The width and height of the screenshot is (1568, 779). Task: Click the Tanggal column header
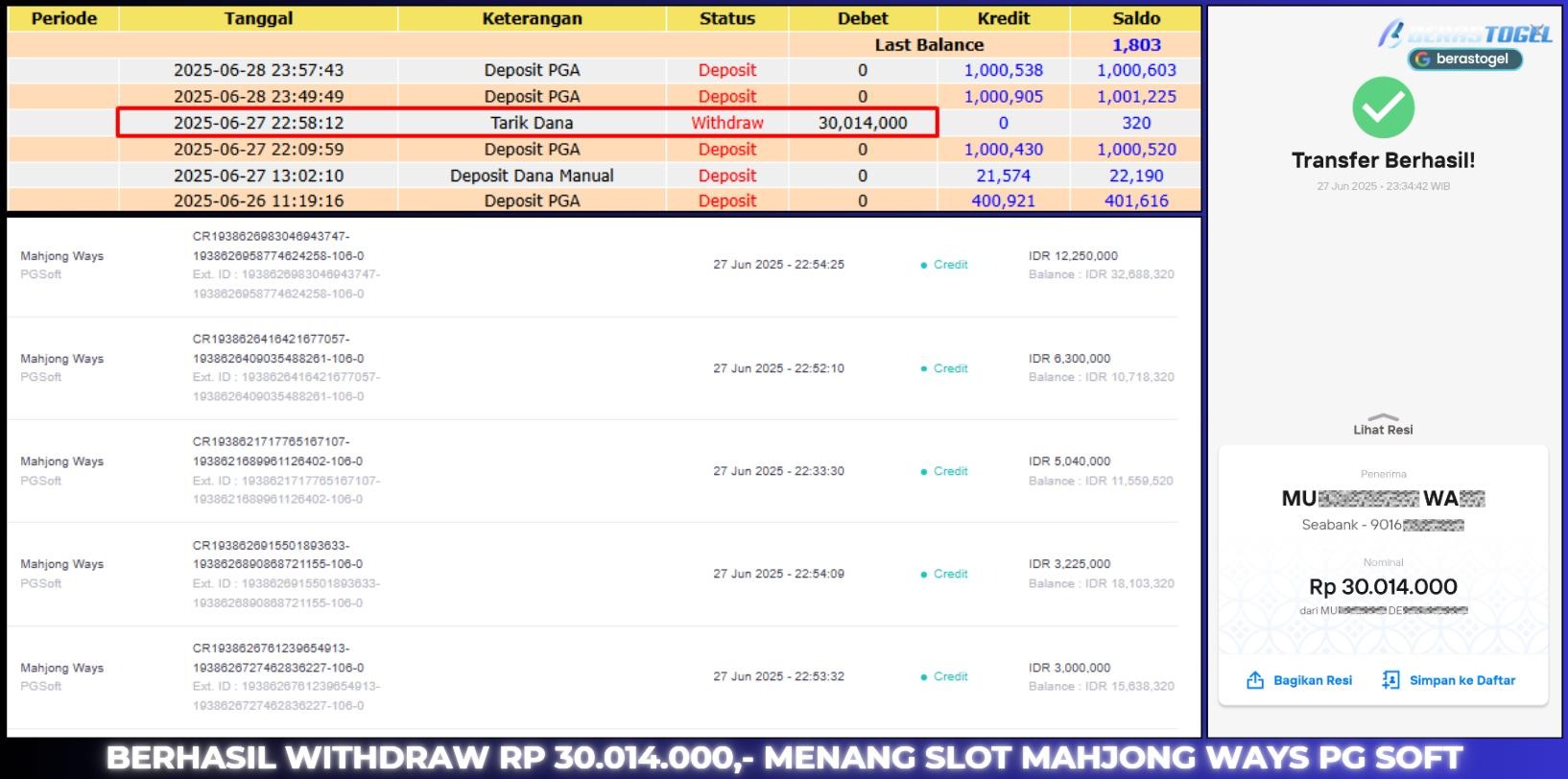point(258,18)
